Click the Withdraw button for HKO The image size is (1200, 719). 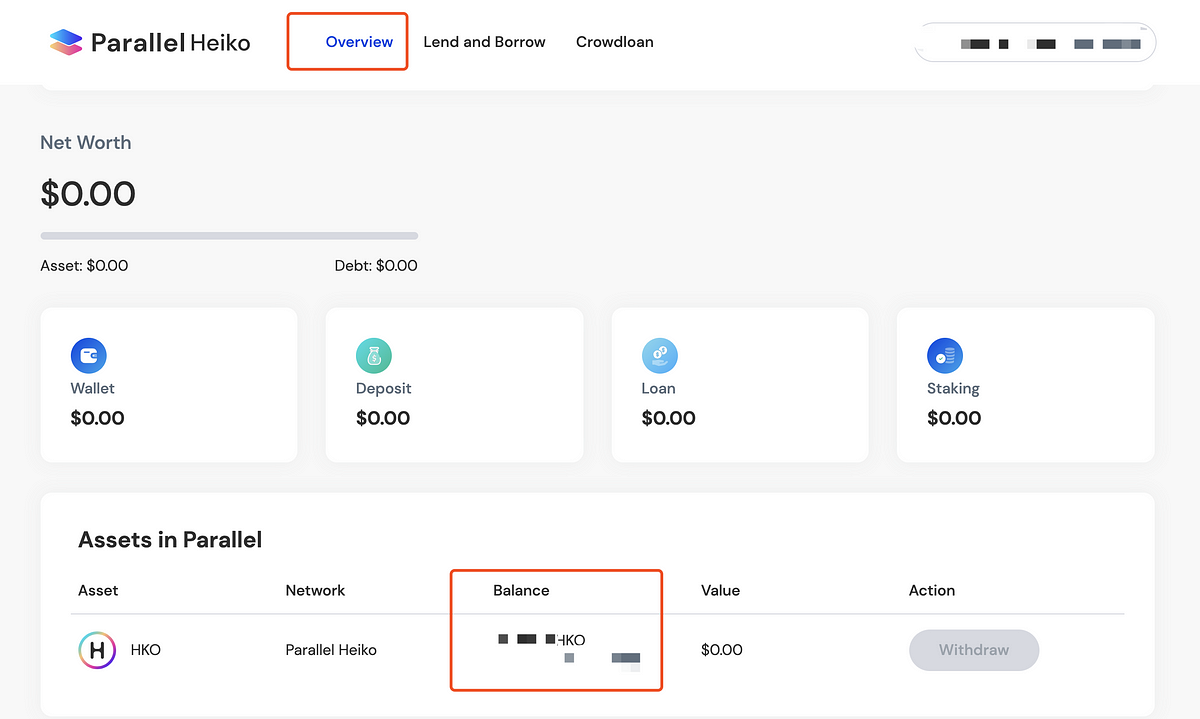click(974, 650)
